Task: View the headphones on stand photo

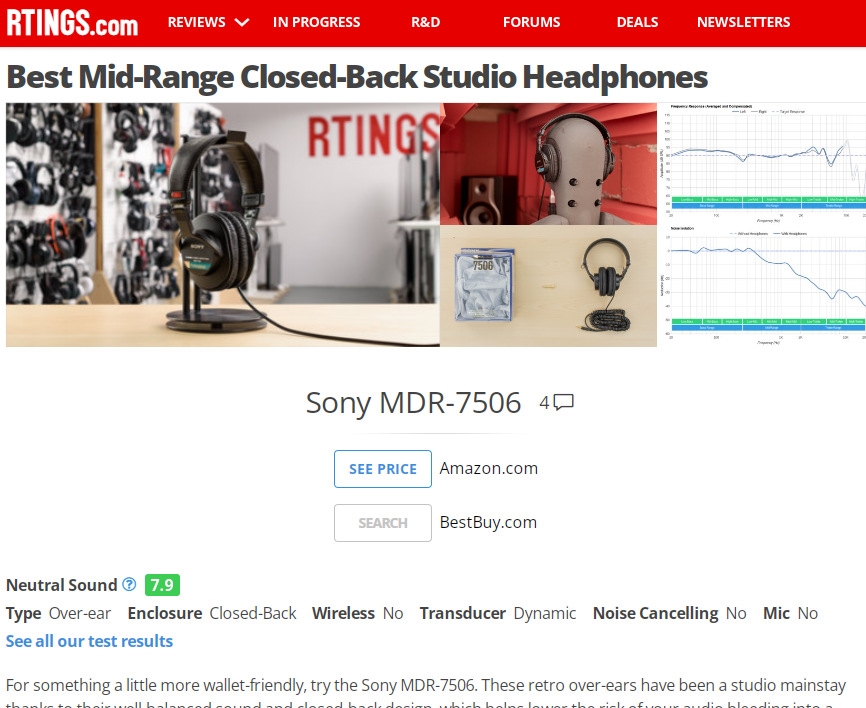Action: 223,225
